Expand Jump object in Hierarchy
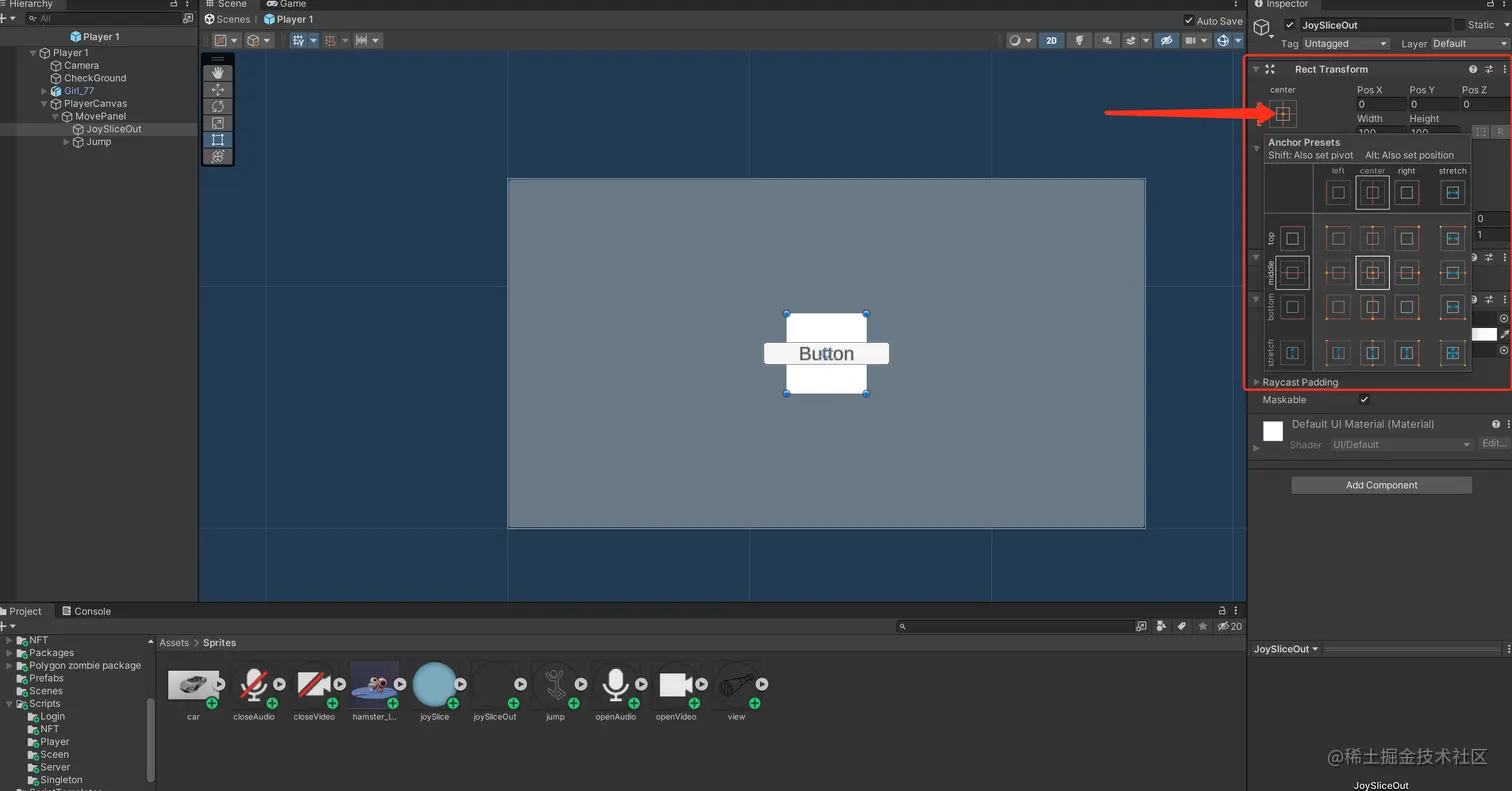Image resolution: width=1512 pixels, height=791 pixels. tap(67, 142)
